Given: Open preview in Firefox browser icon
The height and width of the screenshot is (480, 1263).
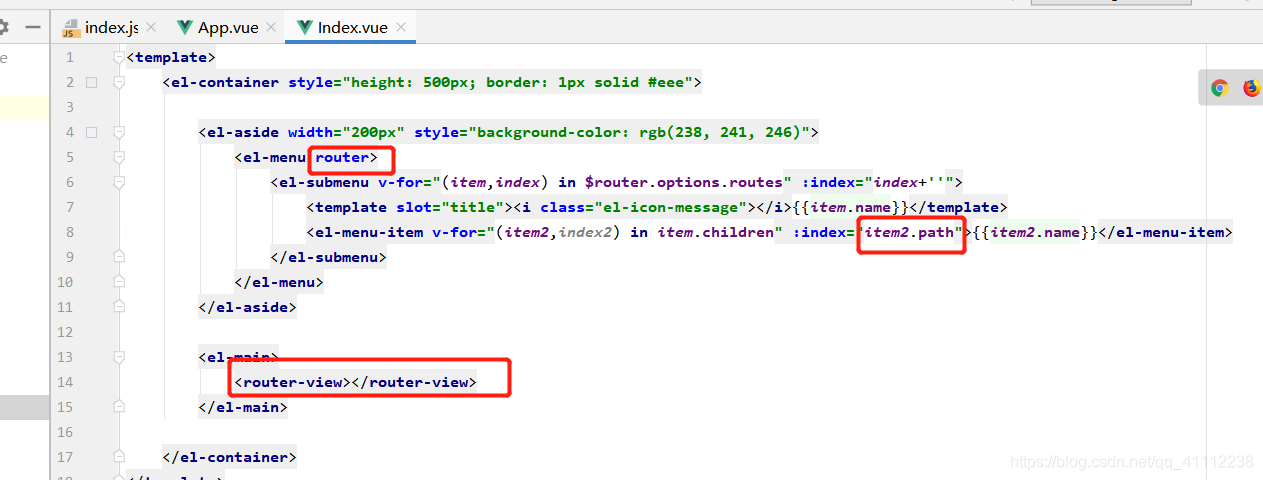Looking at the screenshot, I should tap(1252, 88).
